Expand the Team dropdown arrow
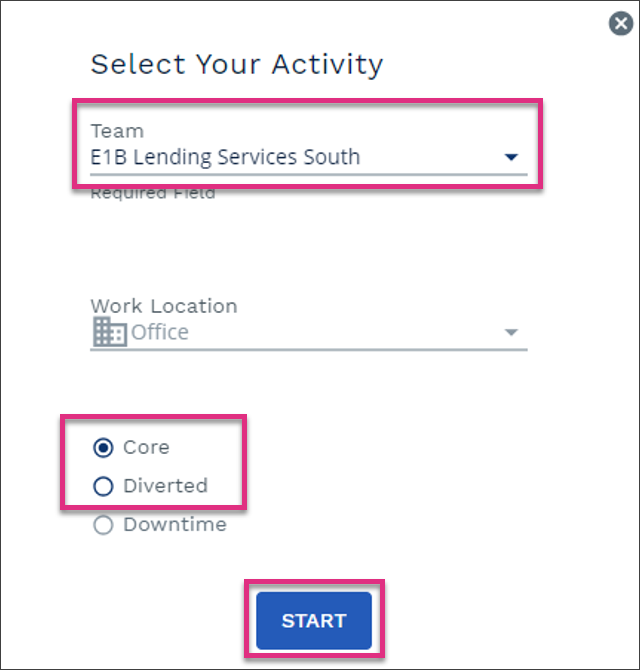 point(511,157)
